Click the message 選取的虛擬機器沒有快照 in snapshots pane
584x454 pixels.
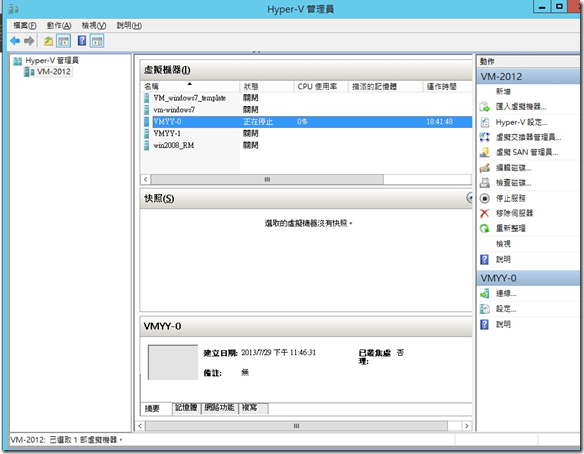click(308, 223)
